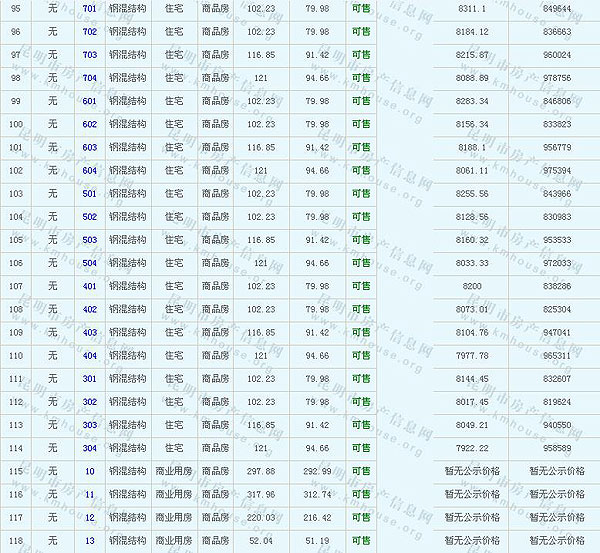Open room 701 link
The image size is (600, 553).
(x=90, y=9)
